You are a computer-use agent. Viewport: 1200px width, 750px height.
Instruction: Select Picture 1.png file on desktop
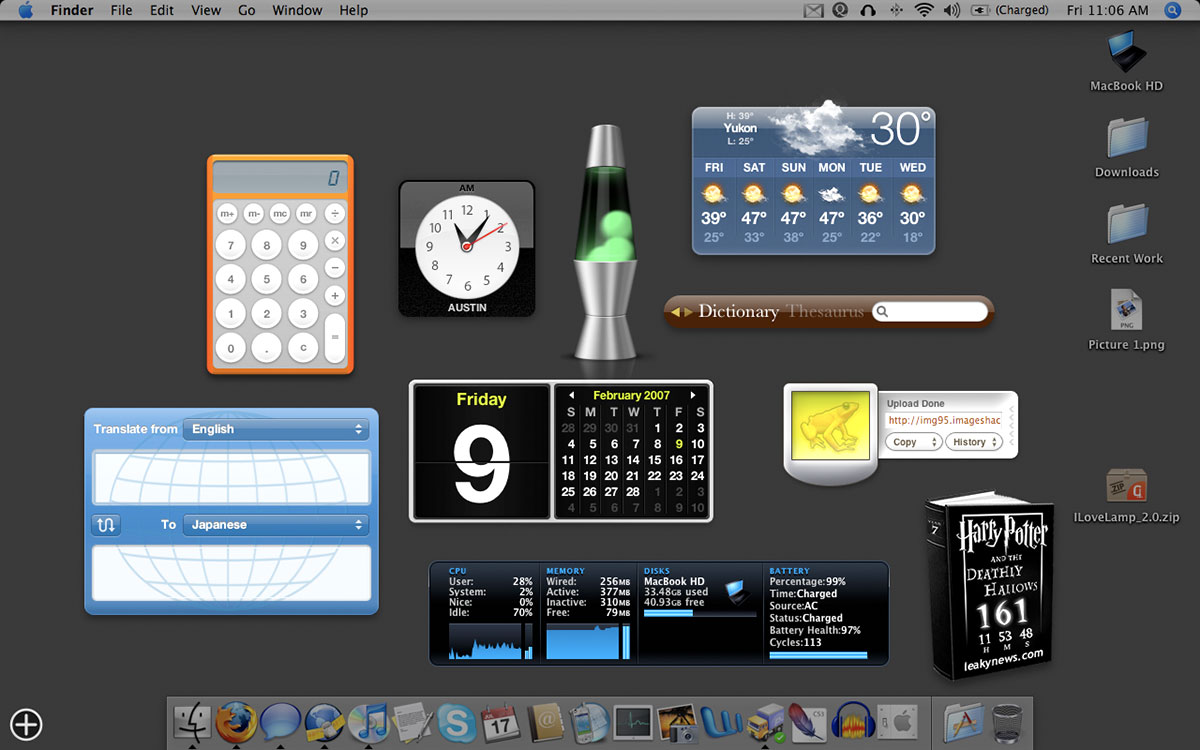tap(1126, 320)
